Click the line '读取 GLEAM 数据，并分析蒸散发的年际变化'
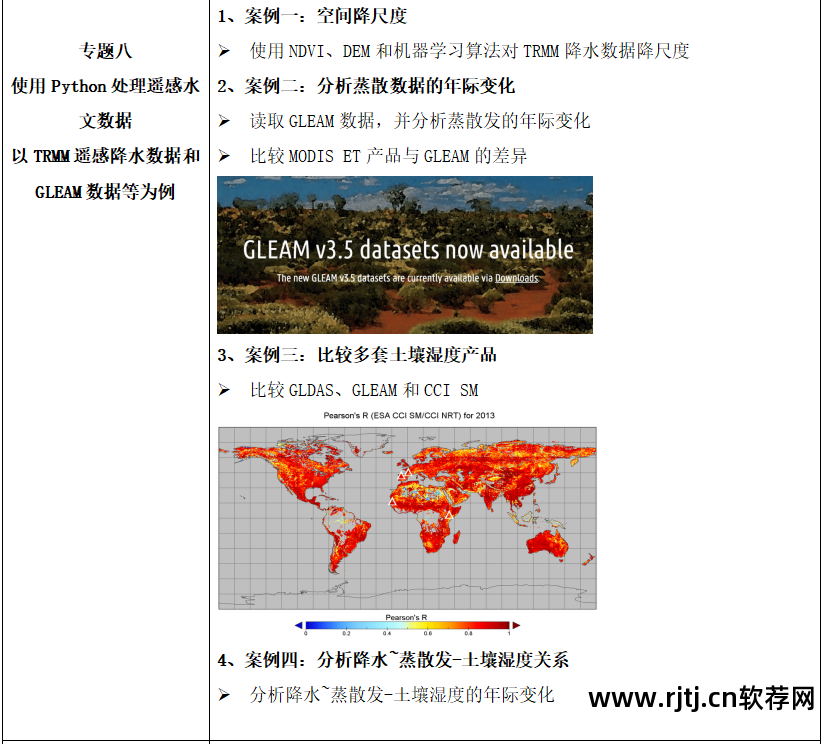The height and width of the screenshot is (744, 824). [420, 121]
